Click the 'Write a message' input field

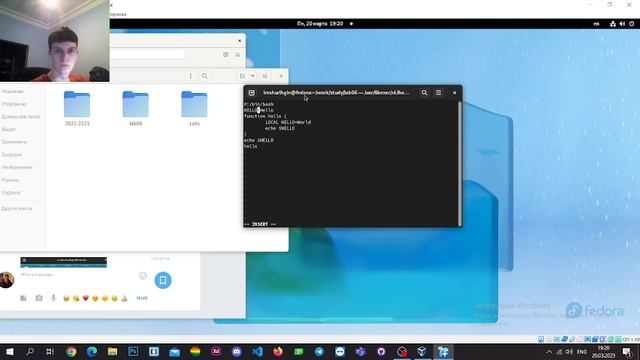tap(78, 275)
